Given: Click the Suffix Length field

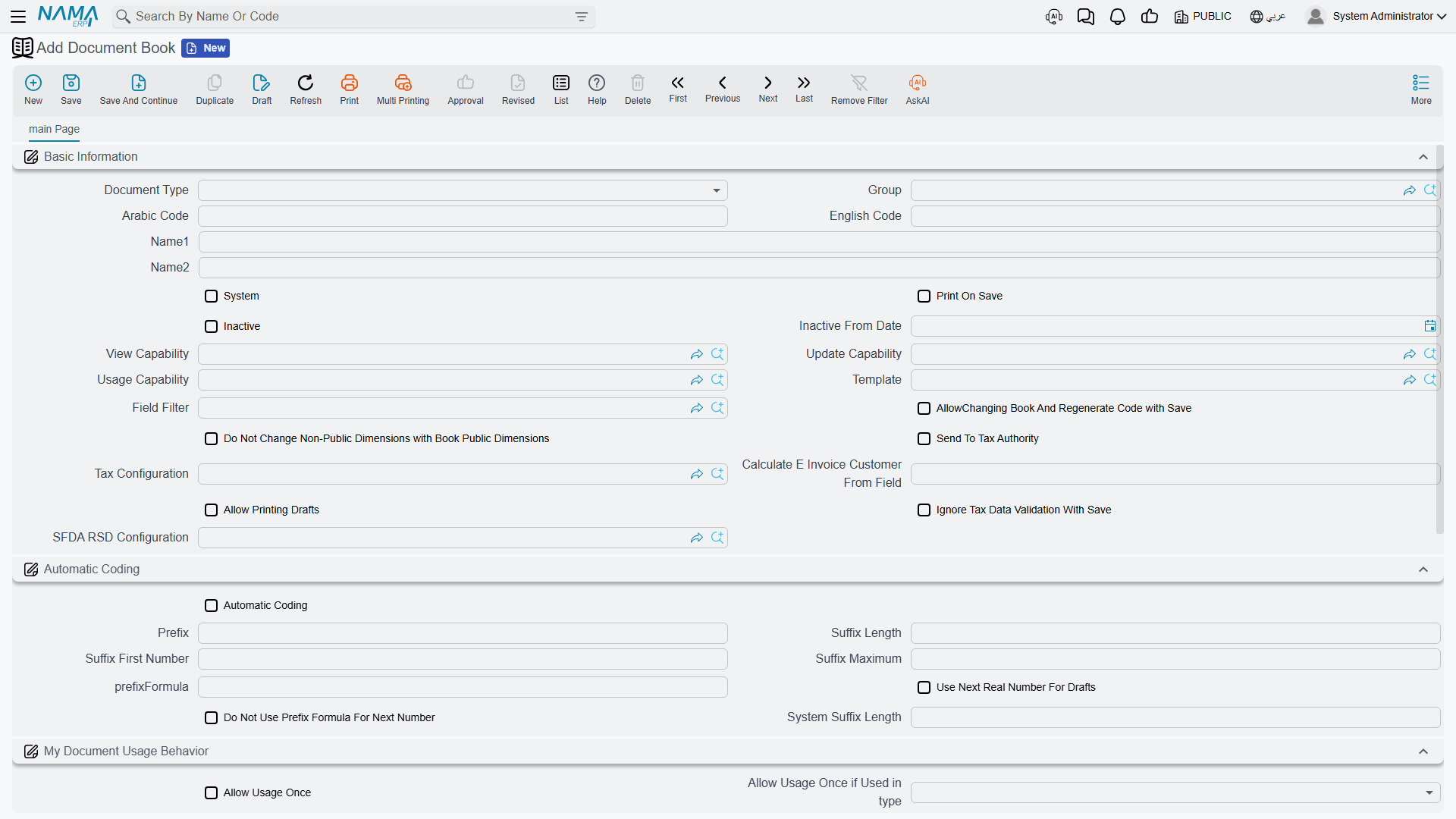Looking at the screenshot, I should [1175, 633].
